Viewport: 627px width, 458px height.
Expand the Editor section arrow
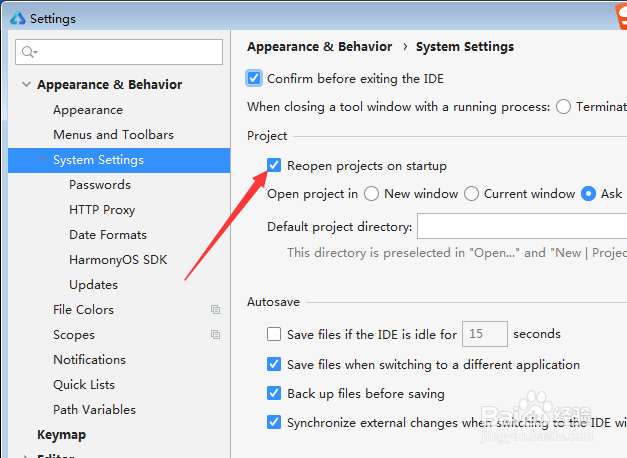(x=26, y=456)
